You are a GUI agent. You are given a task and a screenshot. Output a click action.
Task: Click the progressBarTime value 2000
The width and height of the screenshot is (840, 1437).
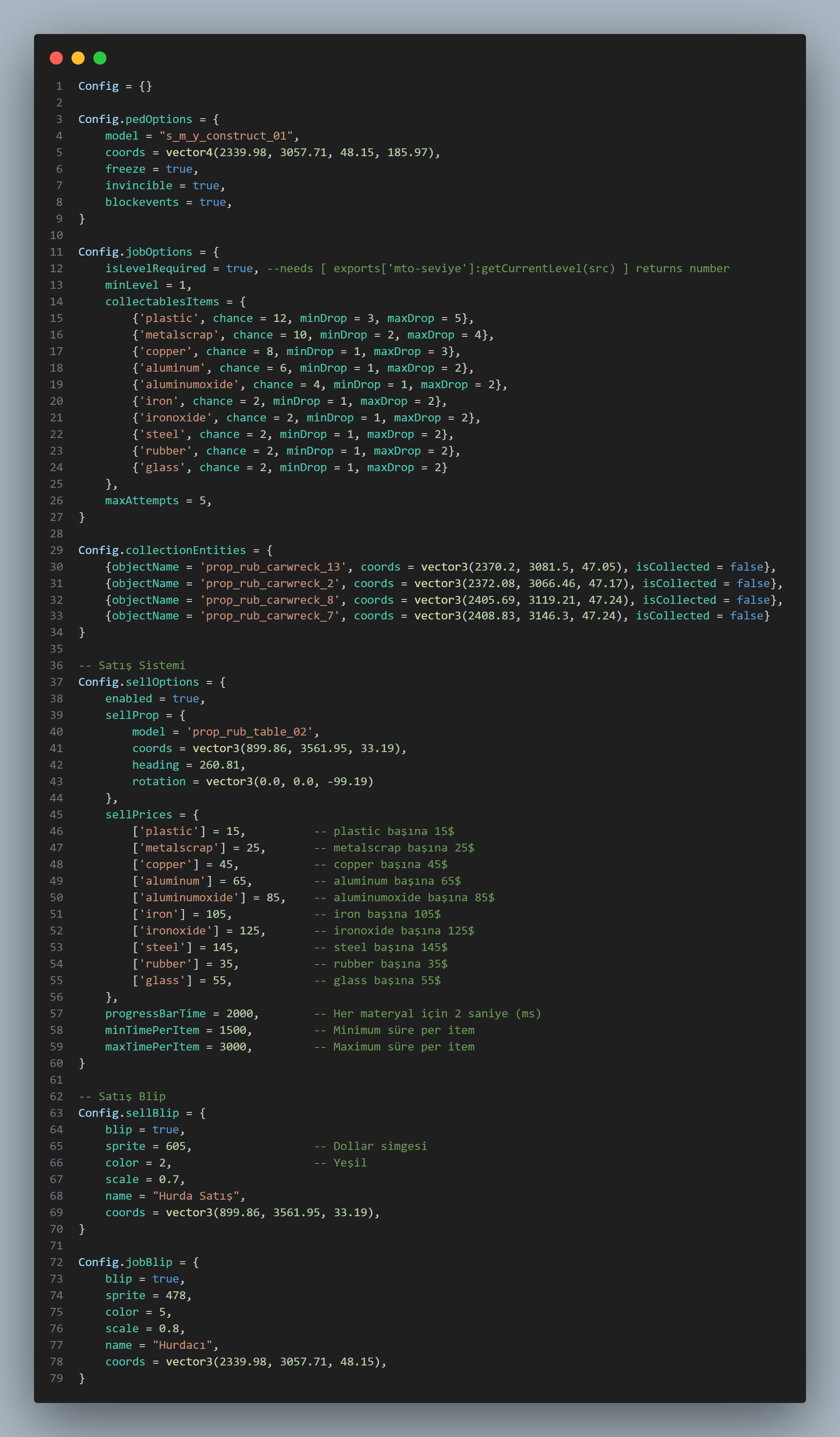click(x=239, y=1013)
